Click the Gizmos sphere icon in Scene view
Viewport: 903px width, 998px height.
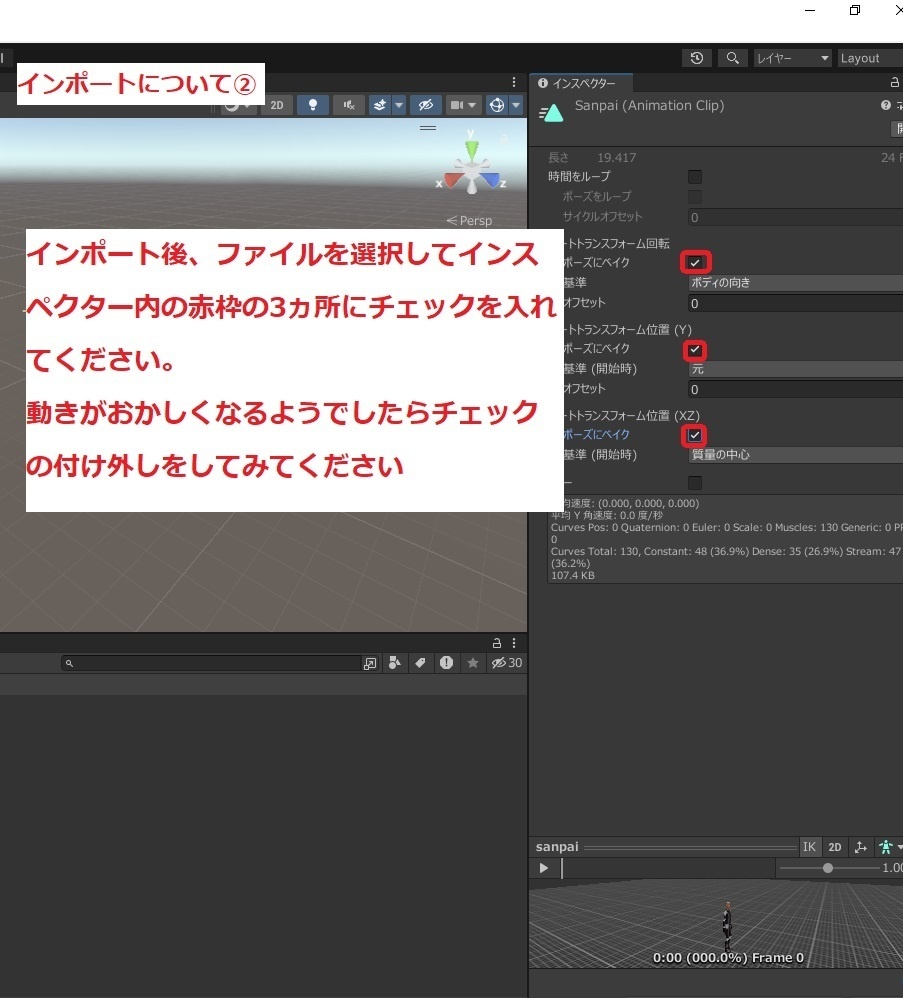[497, 104]
